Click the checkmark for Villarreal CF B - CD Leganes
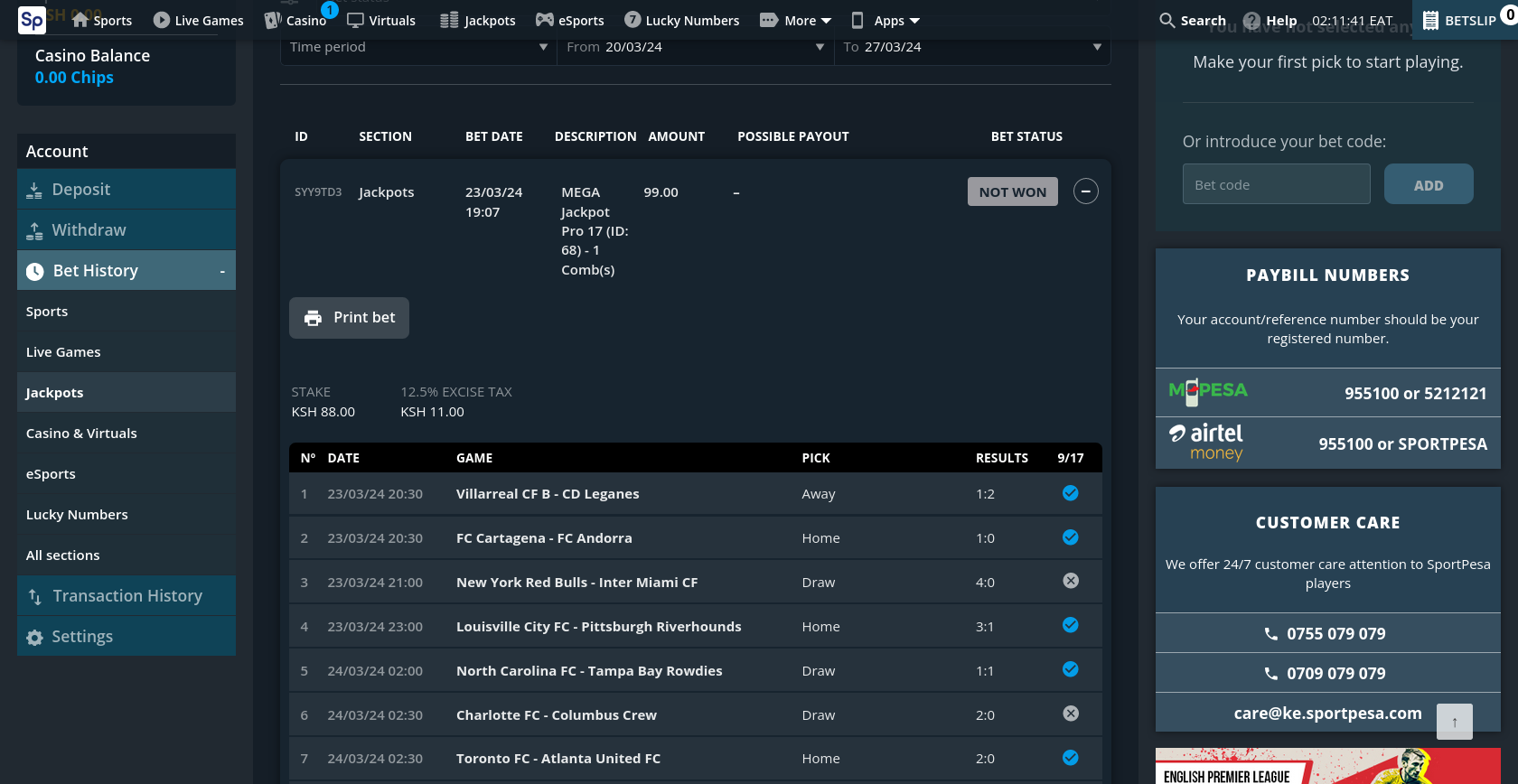1518x784 pixels. point(1071,493)
